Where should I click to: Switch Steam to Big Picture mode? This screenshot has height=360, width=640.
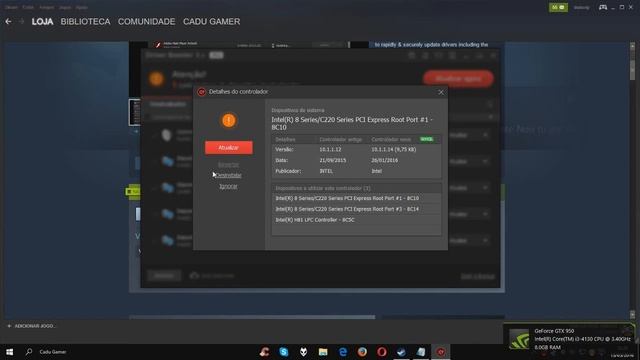(603, 7)
